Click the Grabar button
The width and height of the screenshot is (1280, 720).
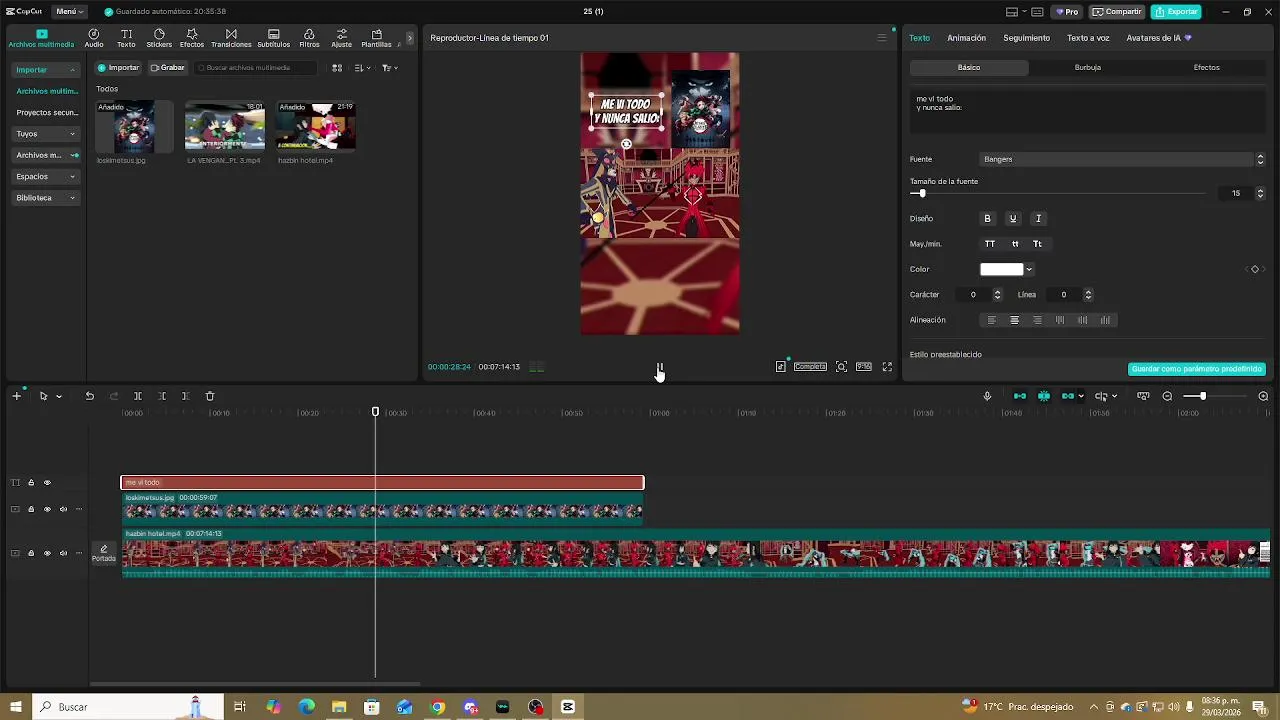[168, 68]
